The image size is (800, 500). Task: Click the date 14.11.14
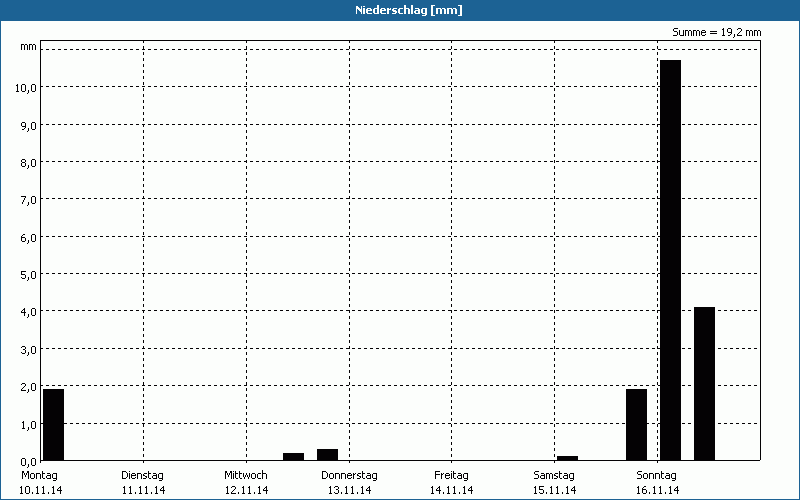click(452, 490)
